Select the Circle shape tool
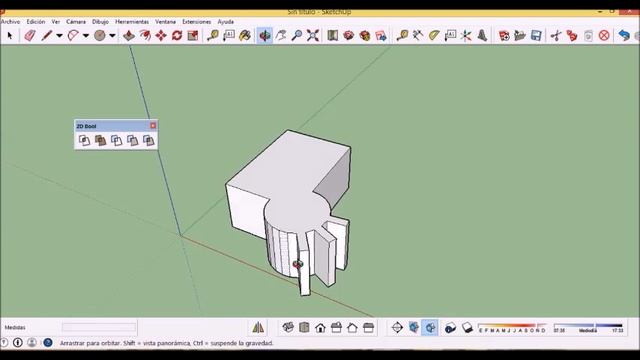 click(x=100, y=36)
